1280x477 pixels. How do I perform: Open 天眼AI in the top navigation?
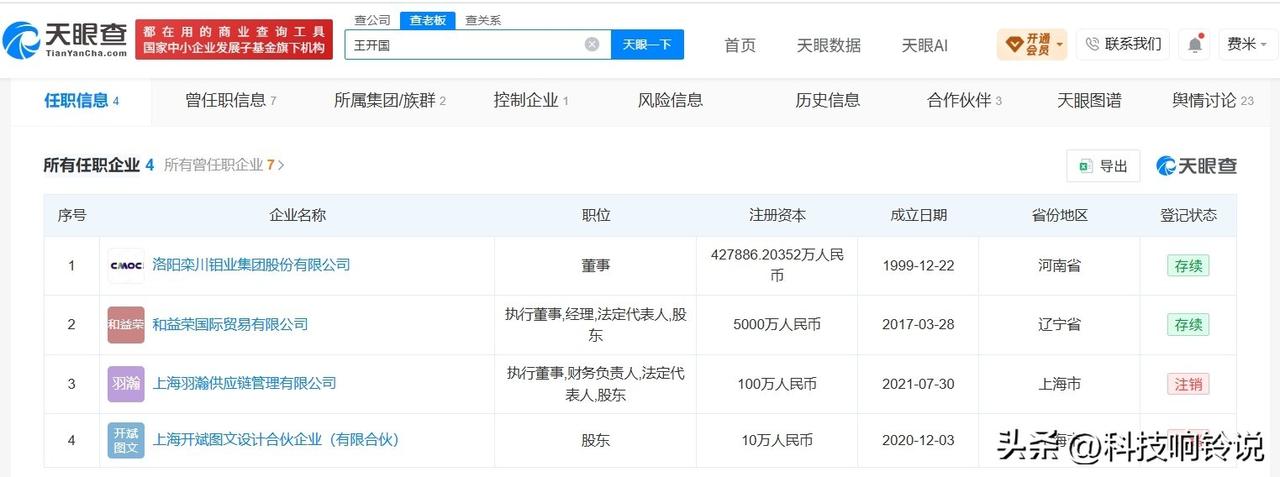(x=924, y=45)
